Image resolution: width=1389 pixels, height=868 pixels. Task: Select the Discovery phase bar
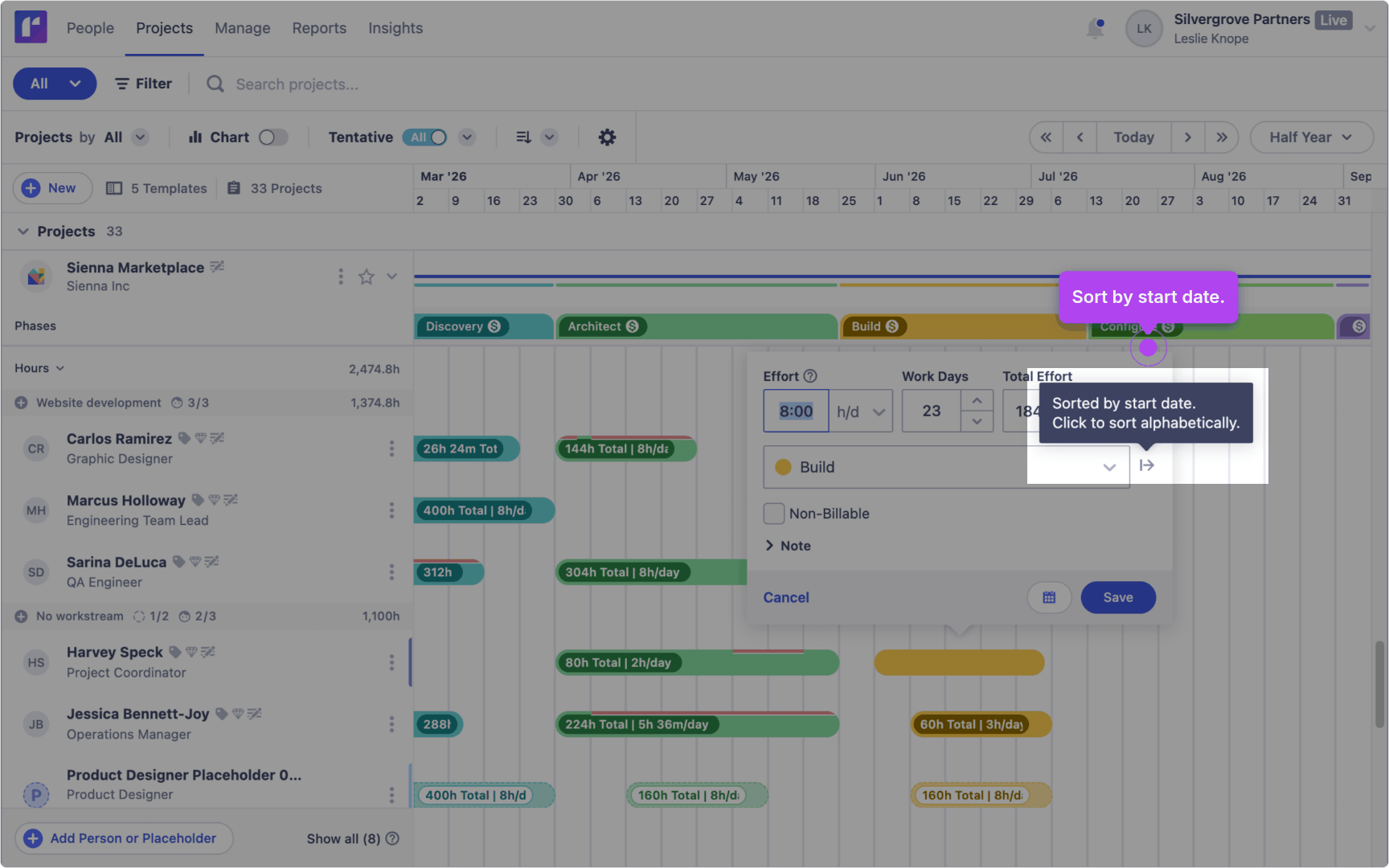(484, 326)
